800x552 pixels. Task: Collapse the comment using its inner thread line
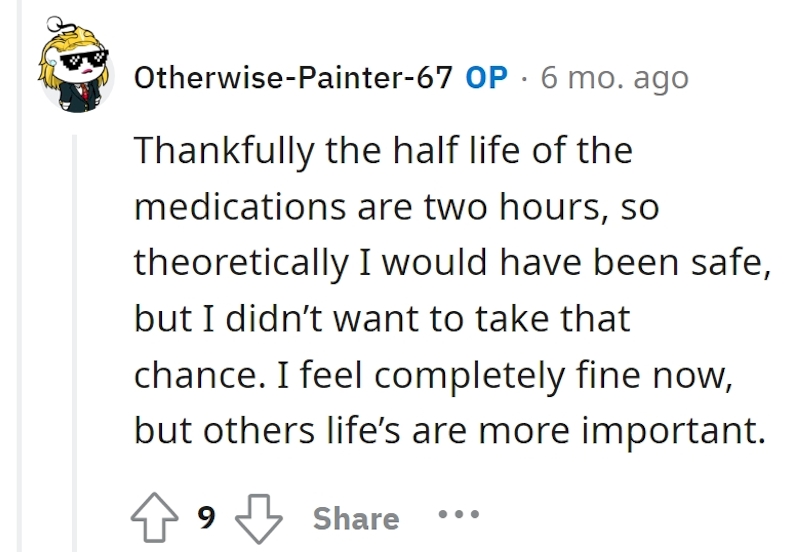click(x=74, y=343)
